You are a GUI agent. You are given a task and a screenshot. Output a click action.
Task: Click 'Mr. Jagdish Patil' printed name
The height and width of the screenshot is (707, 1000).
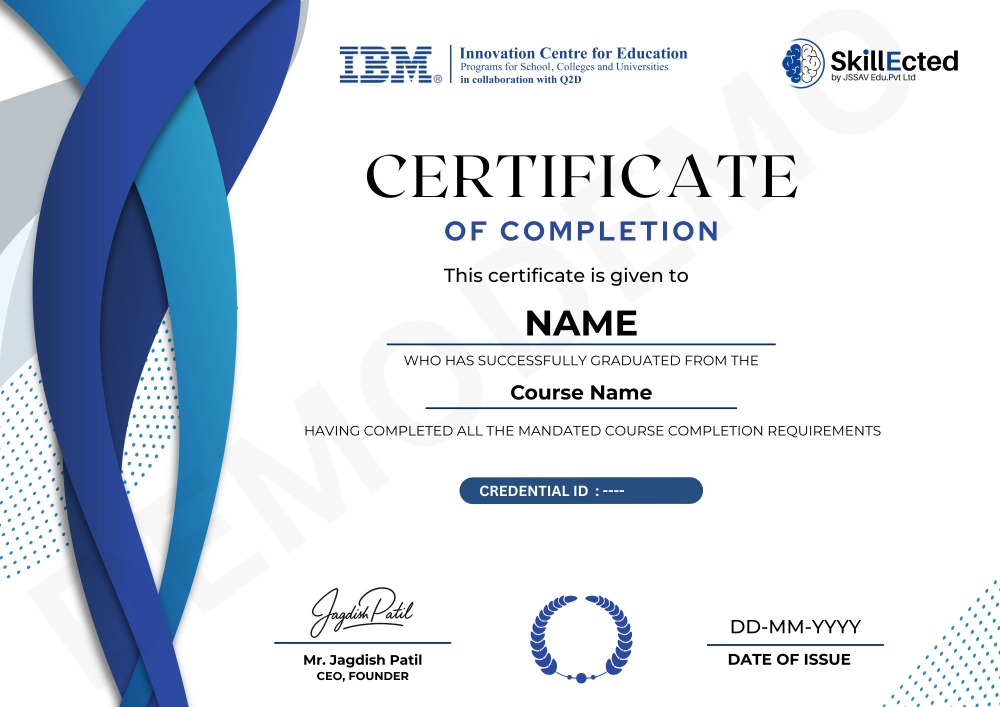tap(362, 660)
